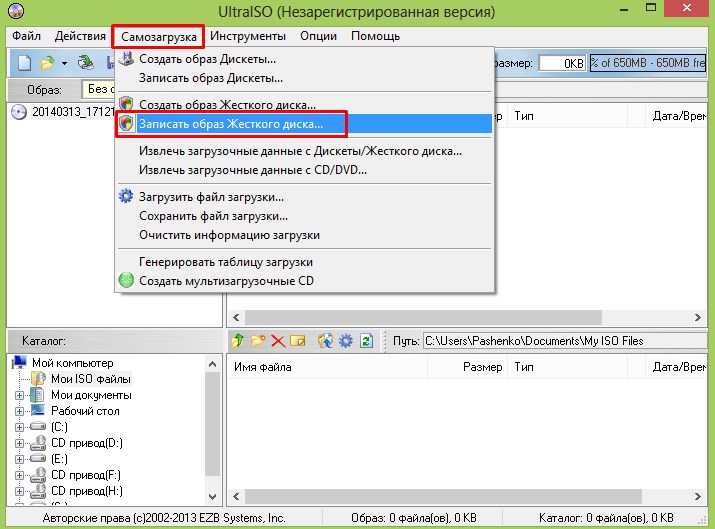Viewport: 715px width, 529px height.
Task: Click the Open file folder icon
Action: click(x=47, y=63)
